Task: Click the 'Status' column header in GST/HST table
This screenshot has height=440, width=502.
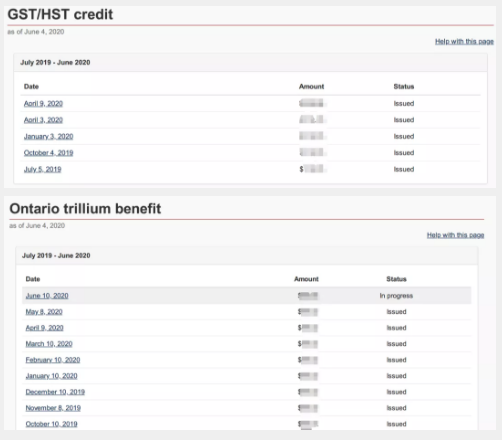Action: tap(404, 87)
